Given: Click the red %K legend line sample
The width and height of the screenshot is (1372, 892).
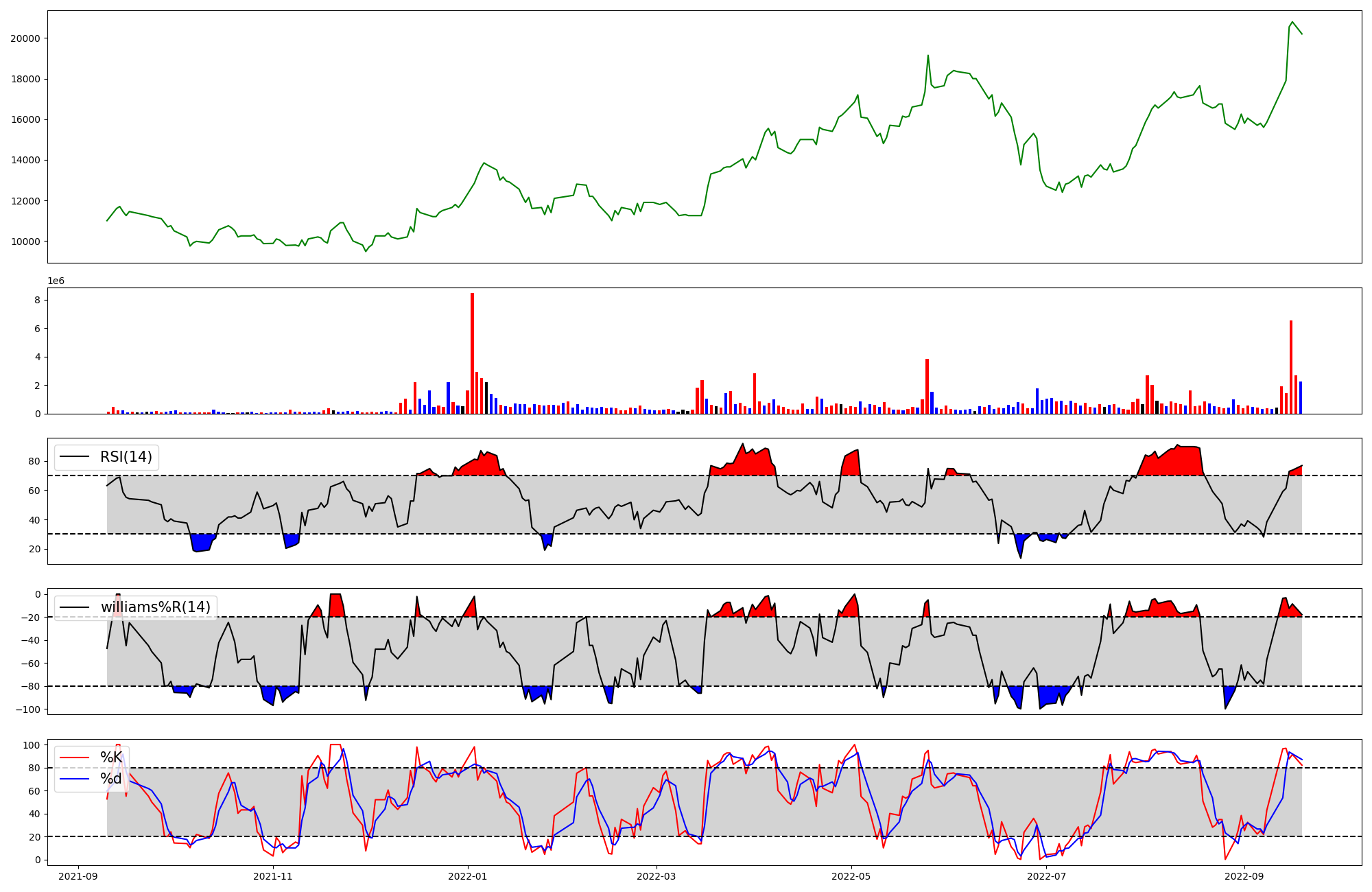Looking at the screenshot, I should pyautogui.click(x=75, y=758).
